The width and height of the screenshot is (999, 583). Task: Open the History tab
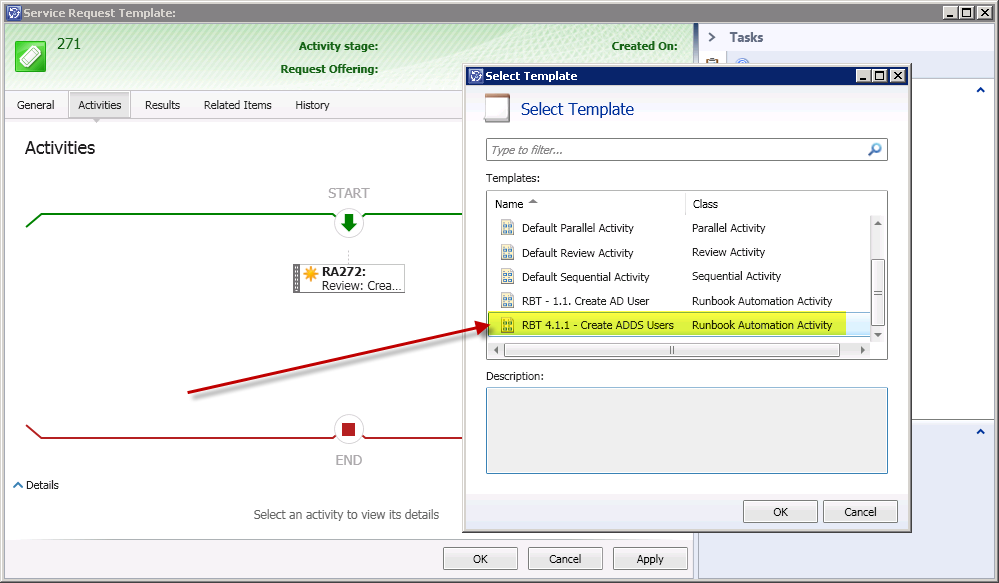click(312, 105)
